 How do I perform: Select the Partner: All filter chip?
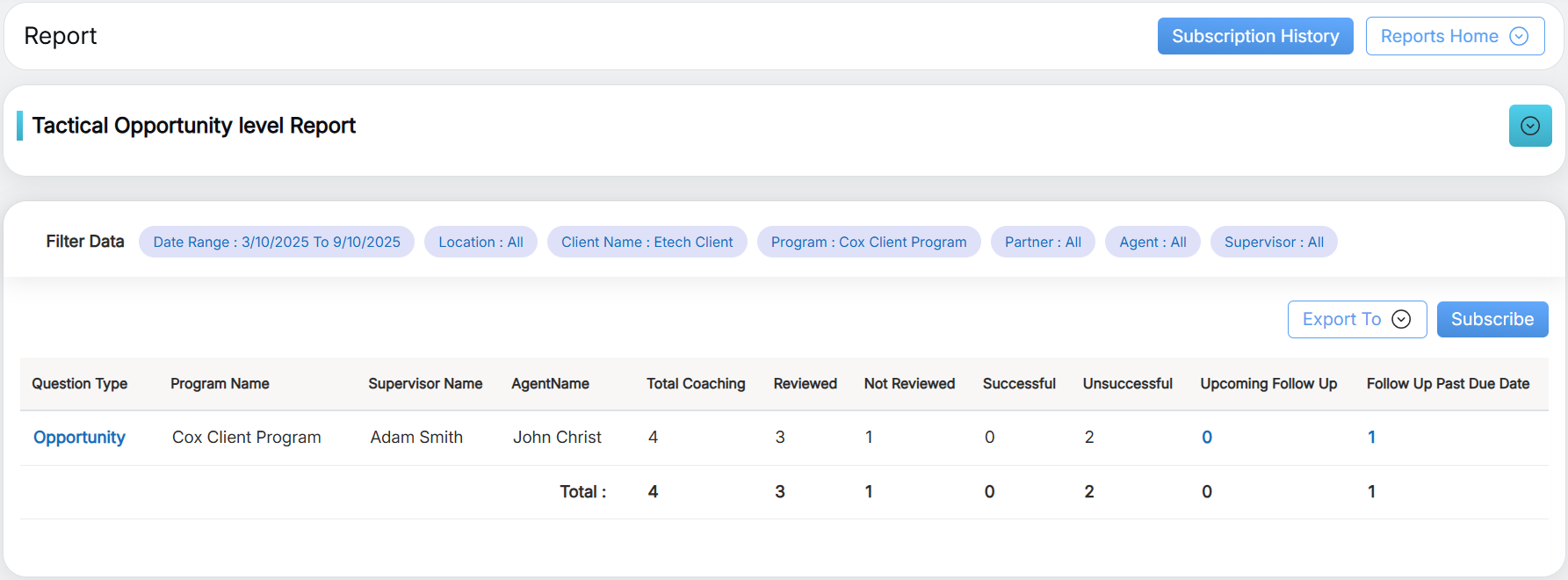tap(1042, 242)
